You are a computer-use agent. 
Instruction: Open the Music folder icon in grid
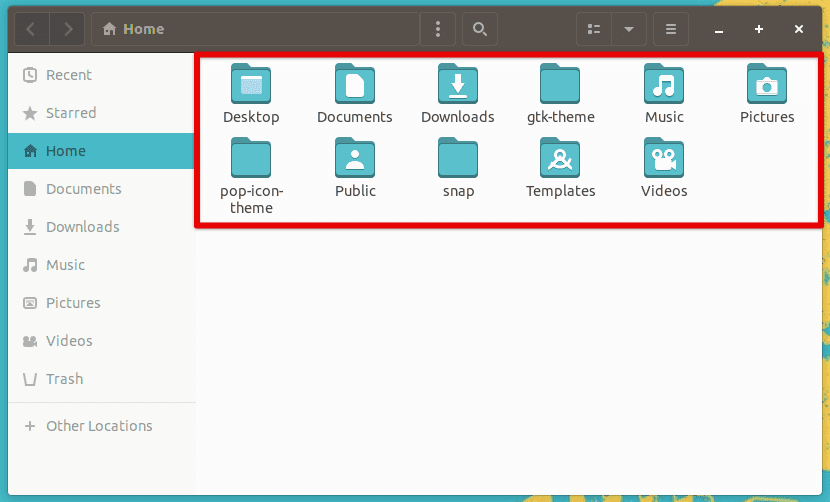tap(664, 85)
